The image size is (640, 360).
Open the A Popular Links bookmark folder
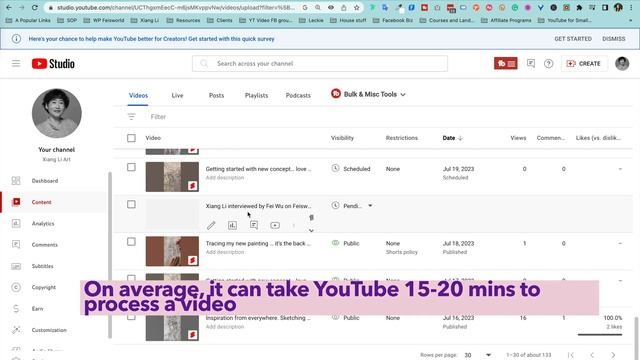point(29,20)
